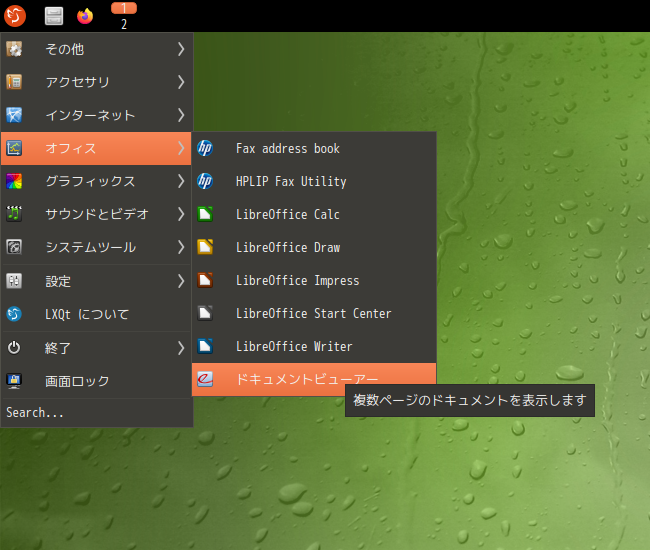Click the 画面ロック monitor icon

pos(14,381)
